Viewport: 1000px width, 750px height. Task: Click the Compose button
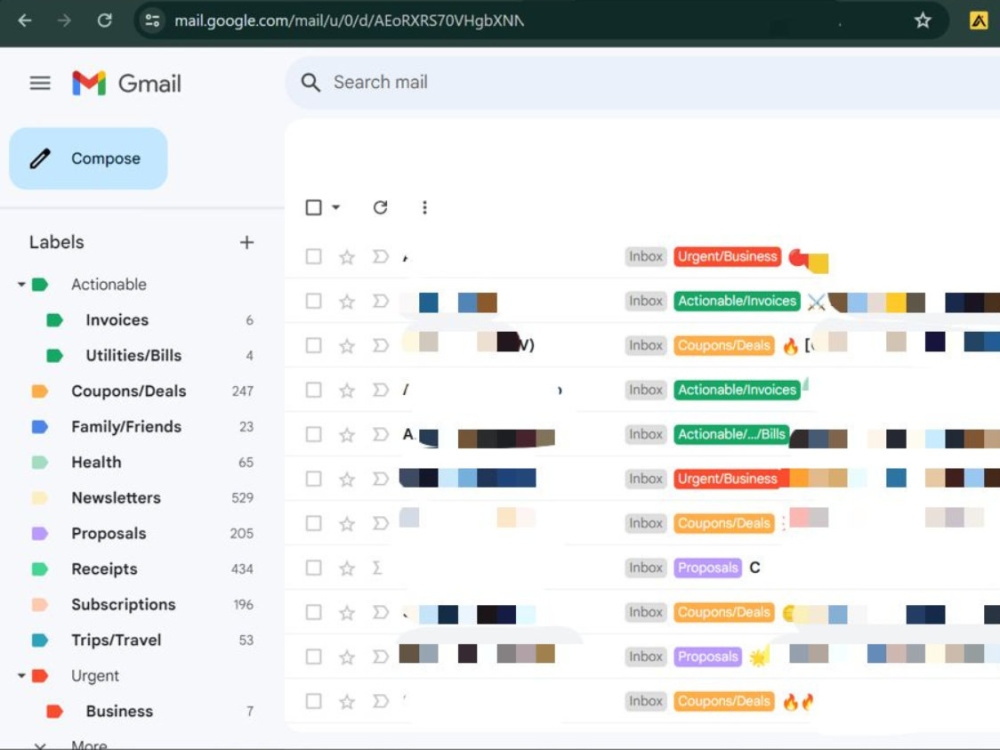point(88,158)
